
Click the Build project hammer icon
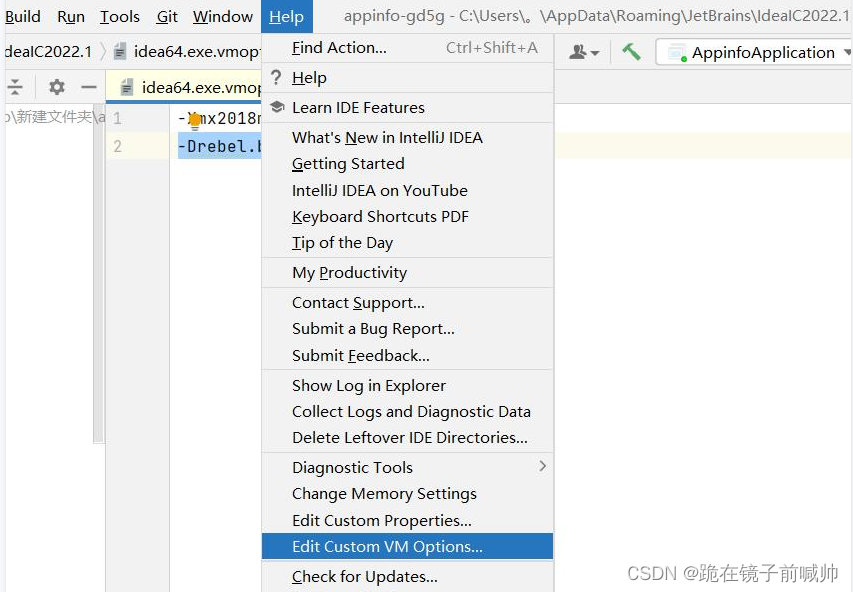[x=631, y=52]
